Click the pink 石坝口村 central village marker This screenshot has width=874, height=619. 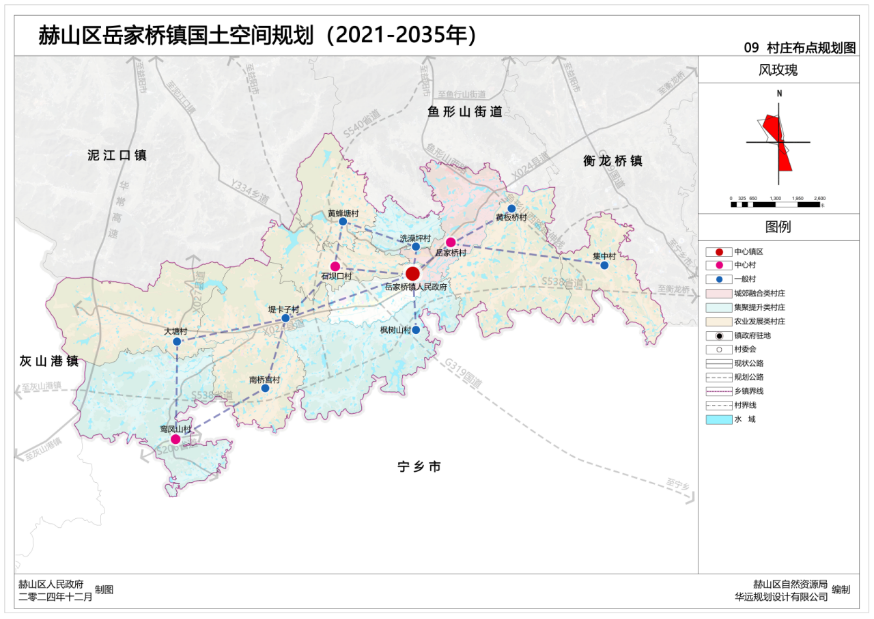(335, 266)
